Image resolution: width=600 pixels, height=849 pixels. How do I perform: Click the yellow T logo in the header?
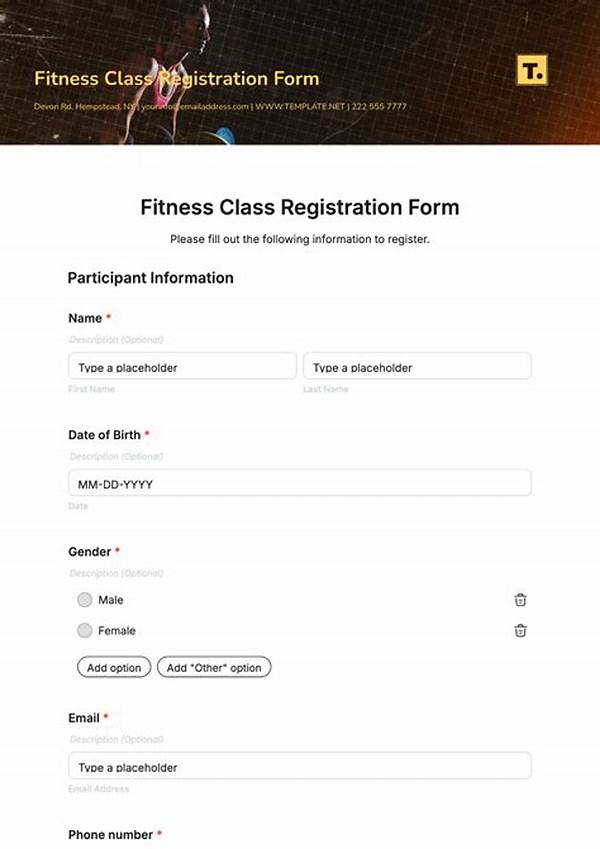click(535, 71)
